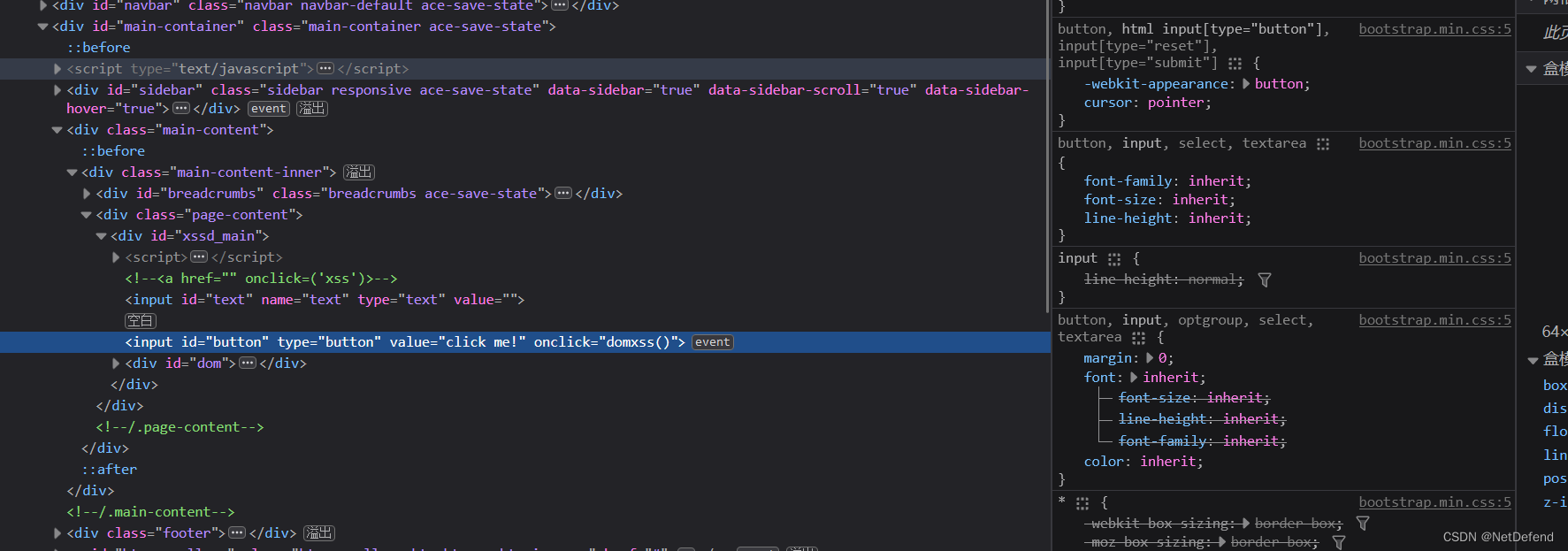
Task: Expand the script node inside xssd_main
Action: pos(116,257)
